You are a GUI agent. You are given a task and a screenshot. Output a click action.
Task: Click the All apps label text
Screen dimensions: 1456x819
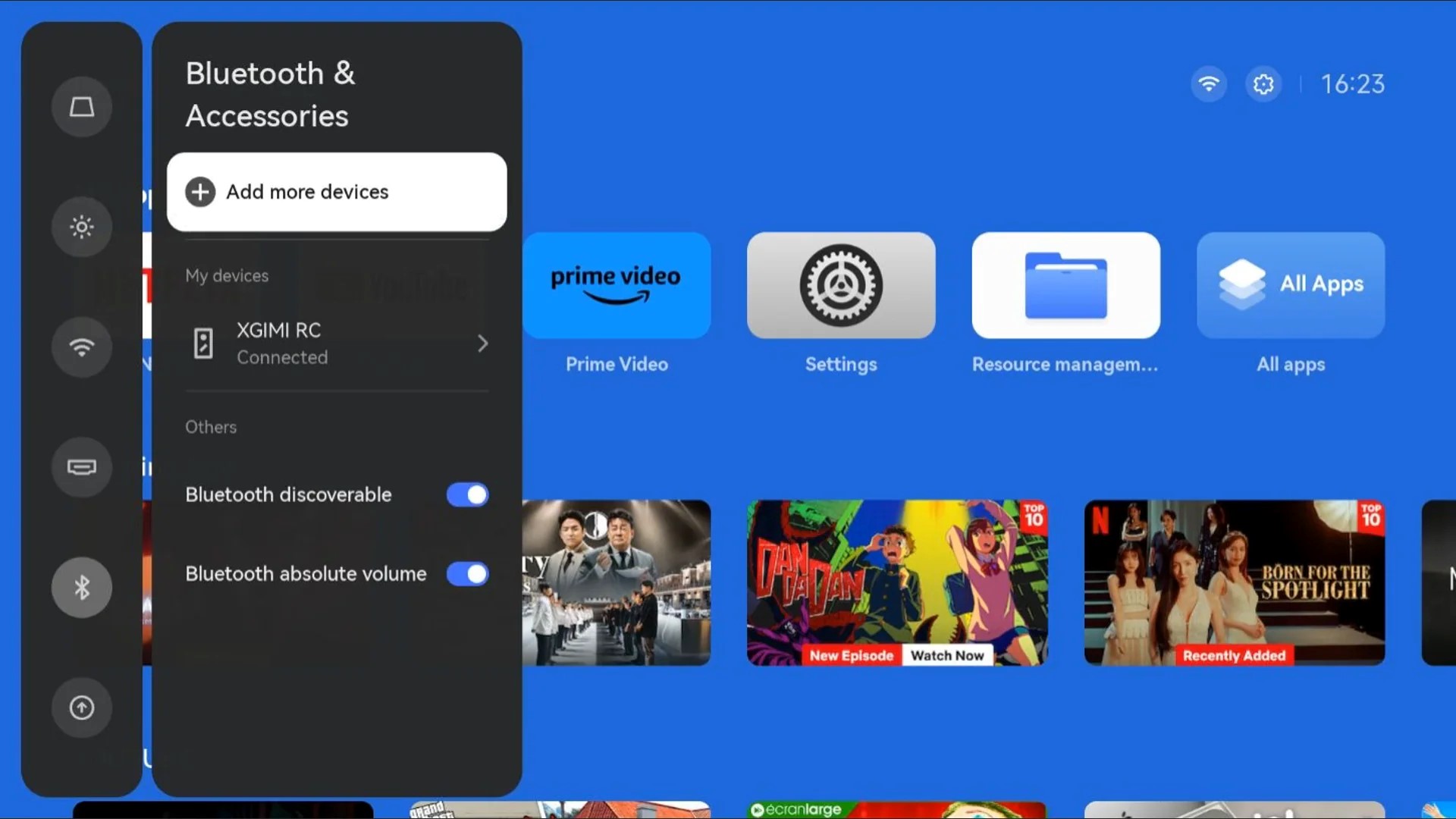click(1291, 365)
